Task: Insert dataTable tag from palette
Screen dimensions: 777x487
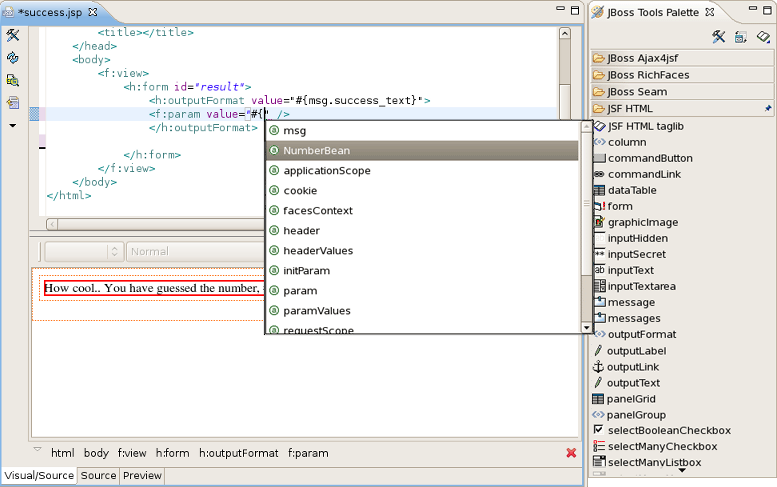Action: [625, 190]
